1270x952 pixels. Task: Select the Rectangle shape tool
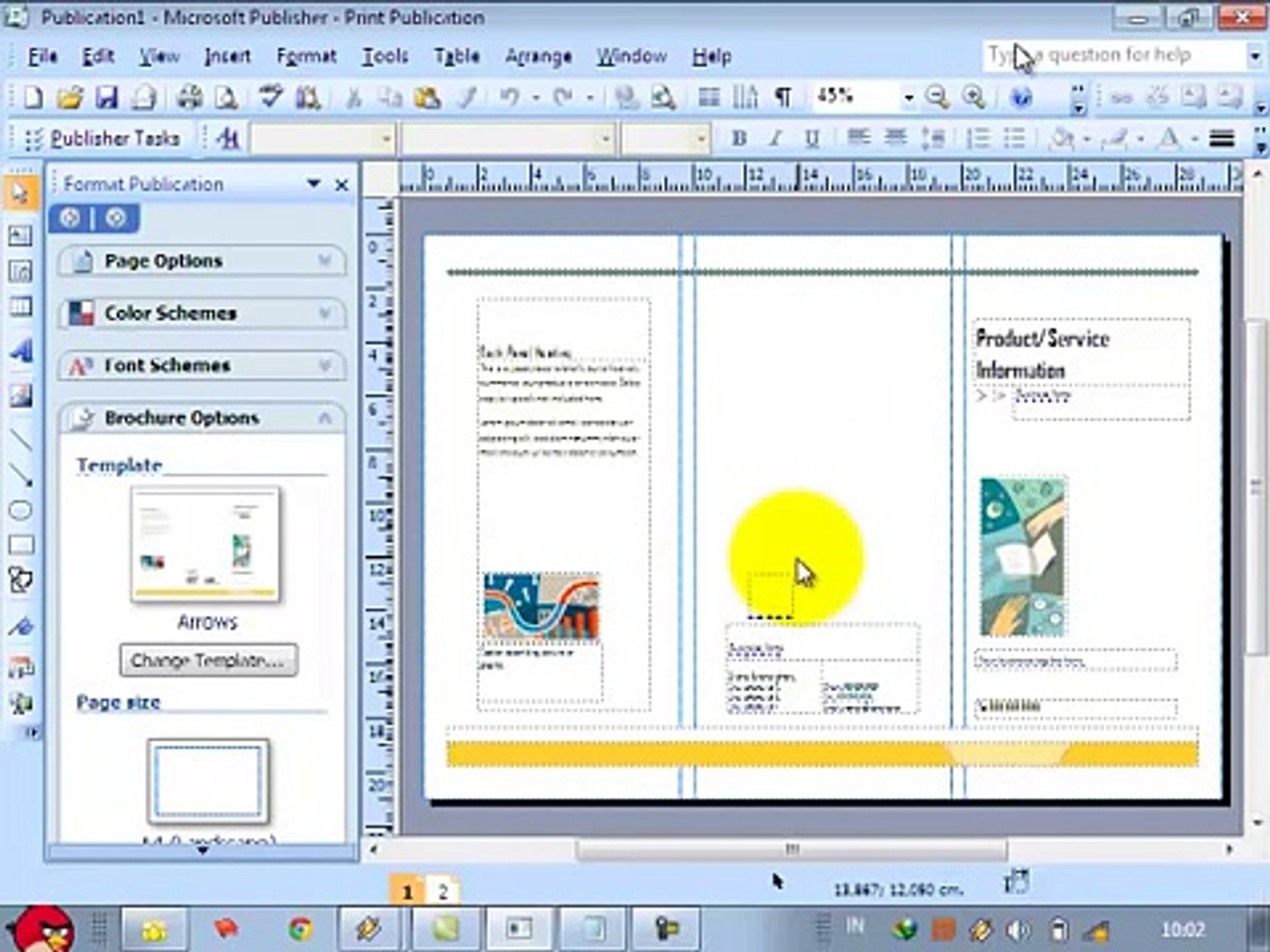pyautogui.click(x=19, y=545)
